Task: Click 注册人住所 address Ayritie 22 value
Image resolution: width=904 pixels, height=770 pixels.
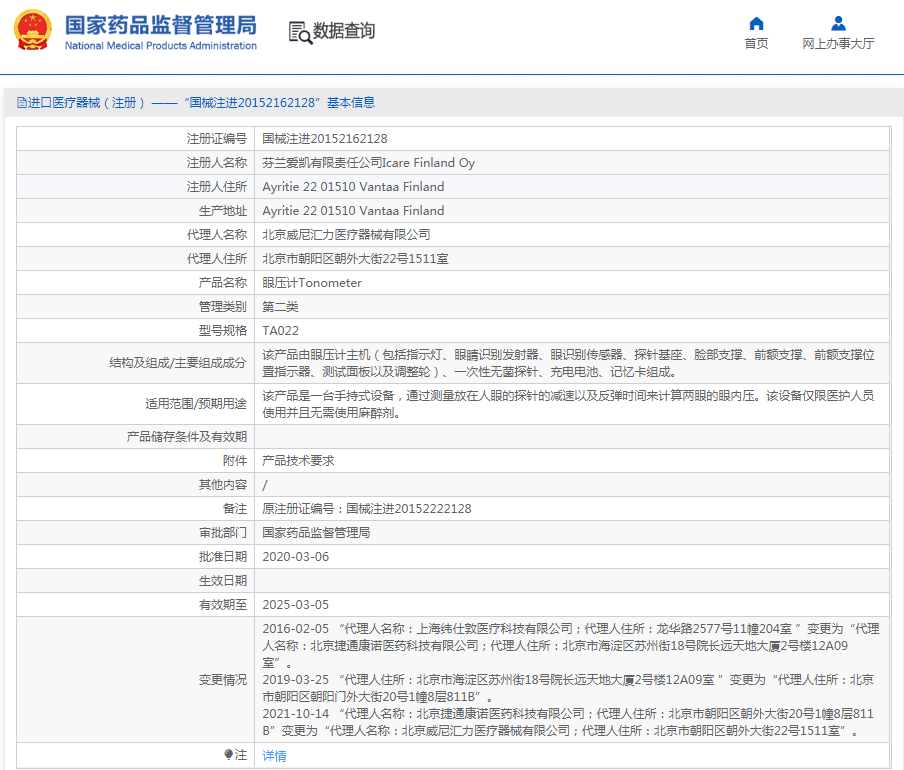Action: click(353, 187)
